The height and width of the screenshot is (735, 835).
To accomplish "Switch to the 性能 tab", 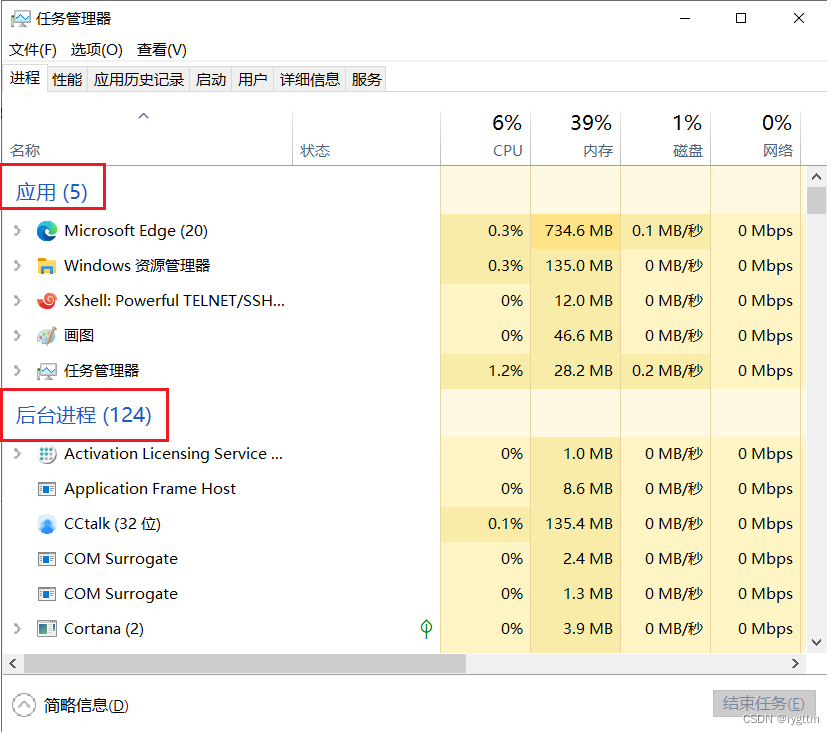I will pos(67,79).
